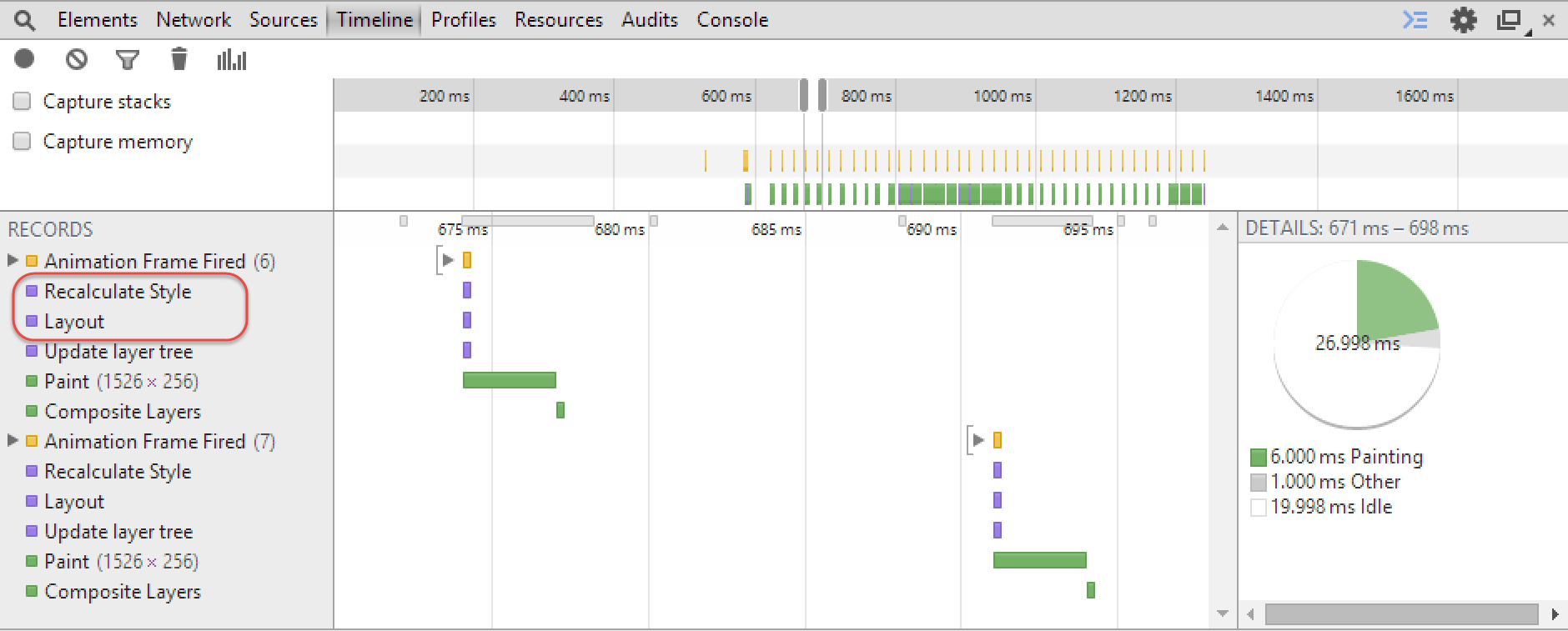The width and height of the screenshot is (1568, 631).
Task: Close the DevTools panel
Action: 1549,20
